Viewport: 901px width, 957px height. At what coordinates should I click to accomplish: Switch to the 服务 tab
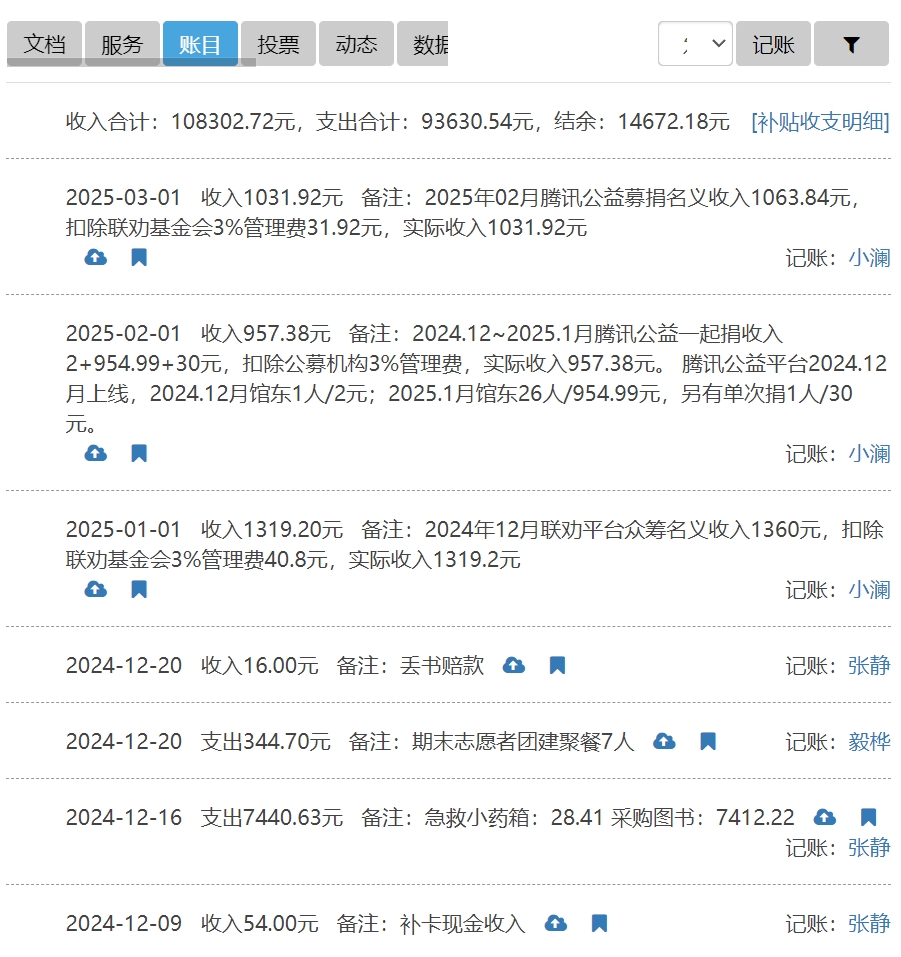pos(122,44)
